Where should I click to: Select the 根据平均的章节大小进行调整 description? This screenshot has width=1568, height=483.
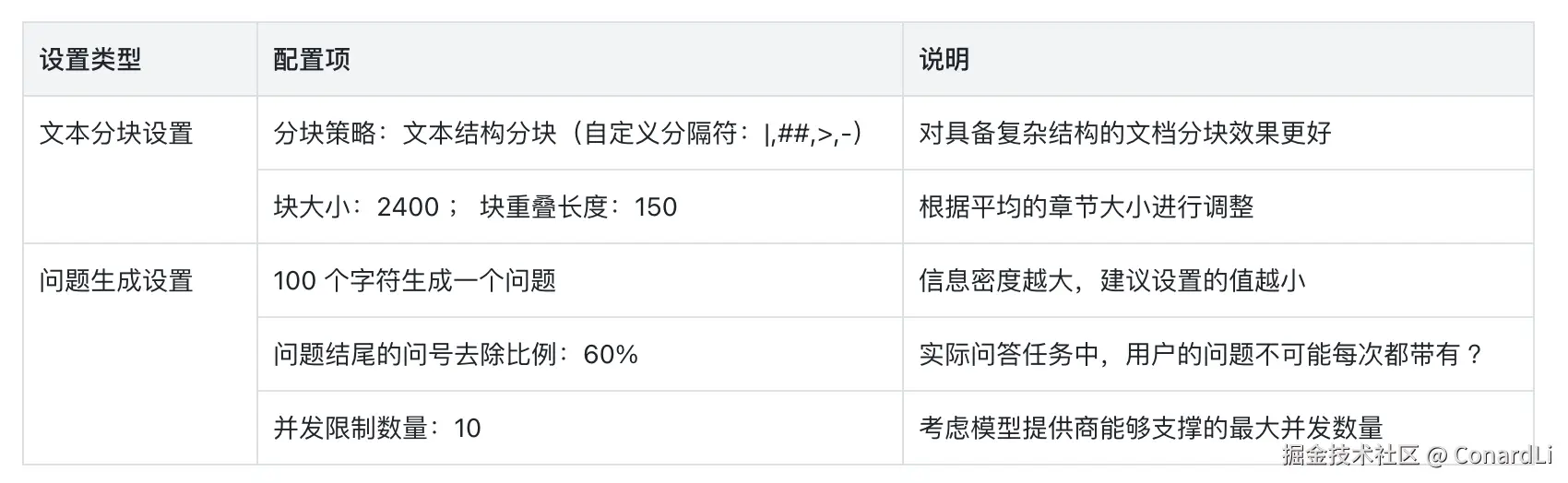[x=1087, y=207]
